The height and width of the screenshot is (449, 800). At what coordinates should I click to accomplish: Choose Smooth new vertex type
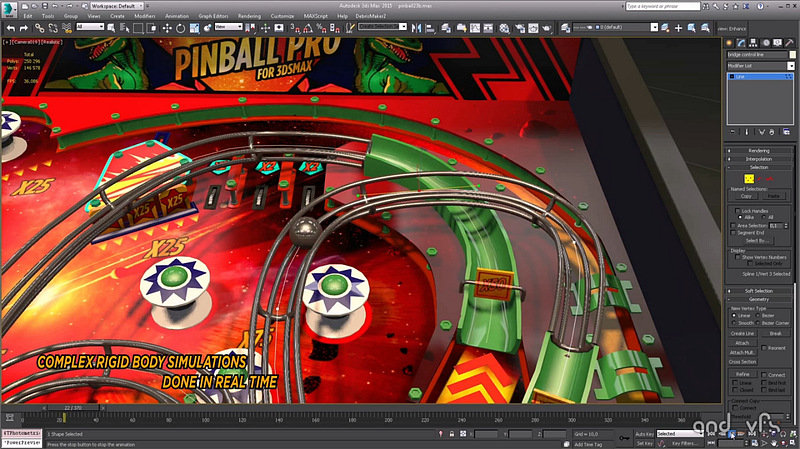pos(734,323)
